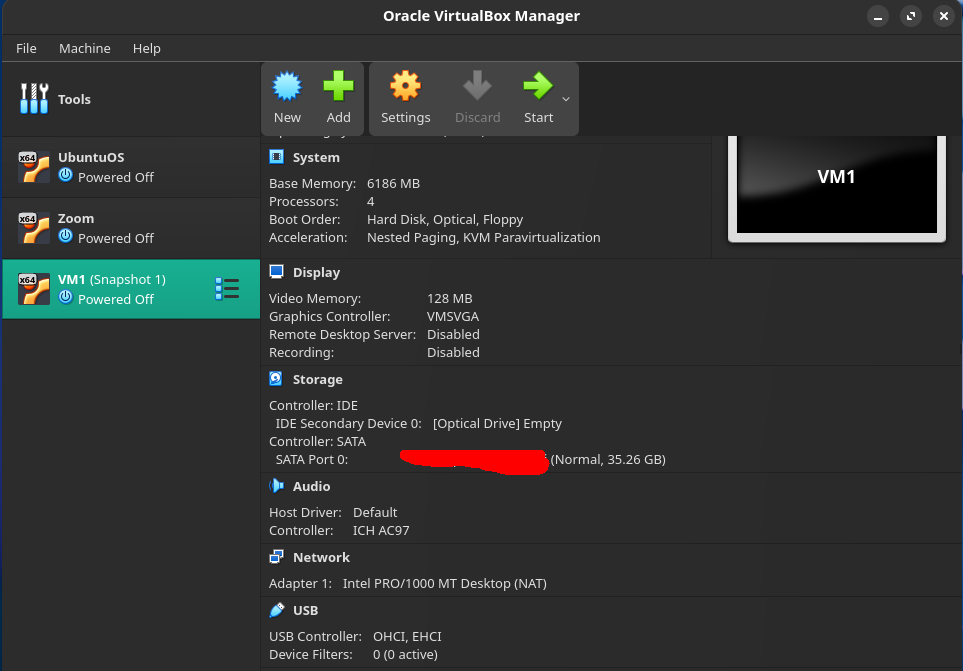
Task: Click the VM1 preview thumbnail
Action: pos(836,182)
